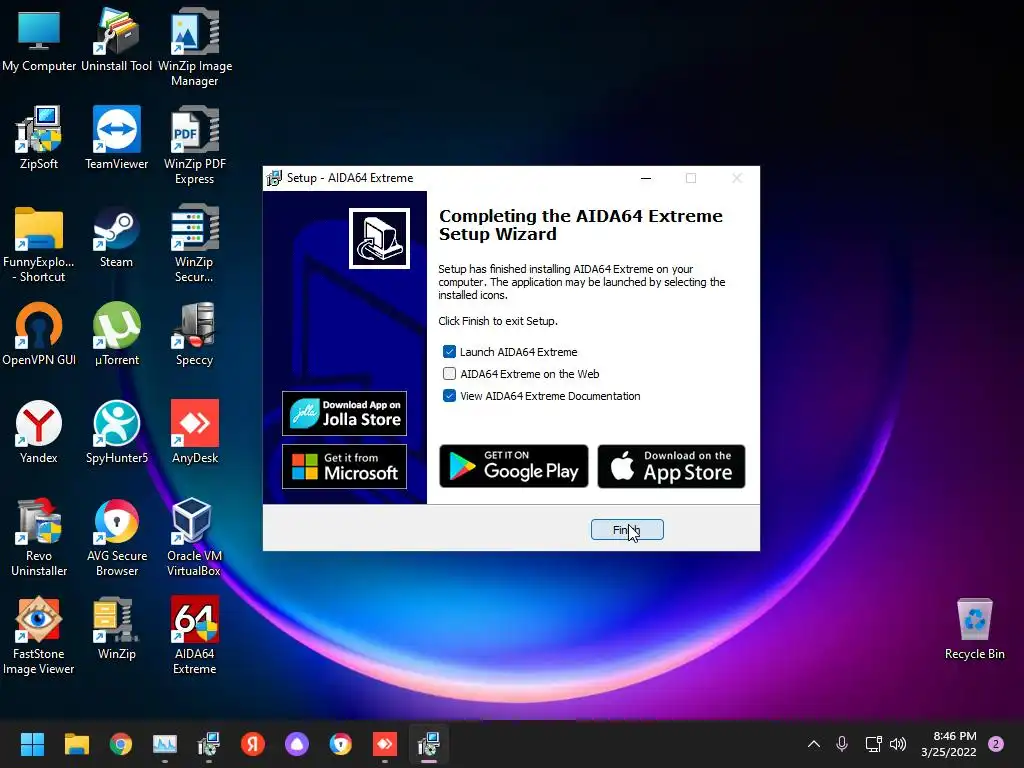The width and height of the screenshot is (1024, 768).
Task: Switch to the active Setup taskbar icon
Action: 429,744
